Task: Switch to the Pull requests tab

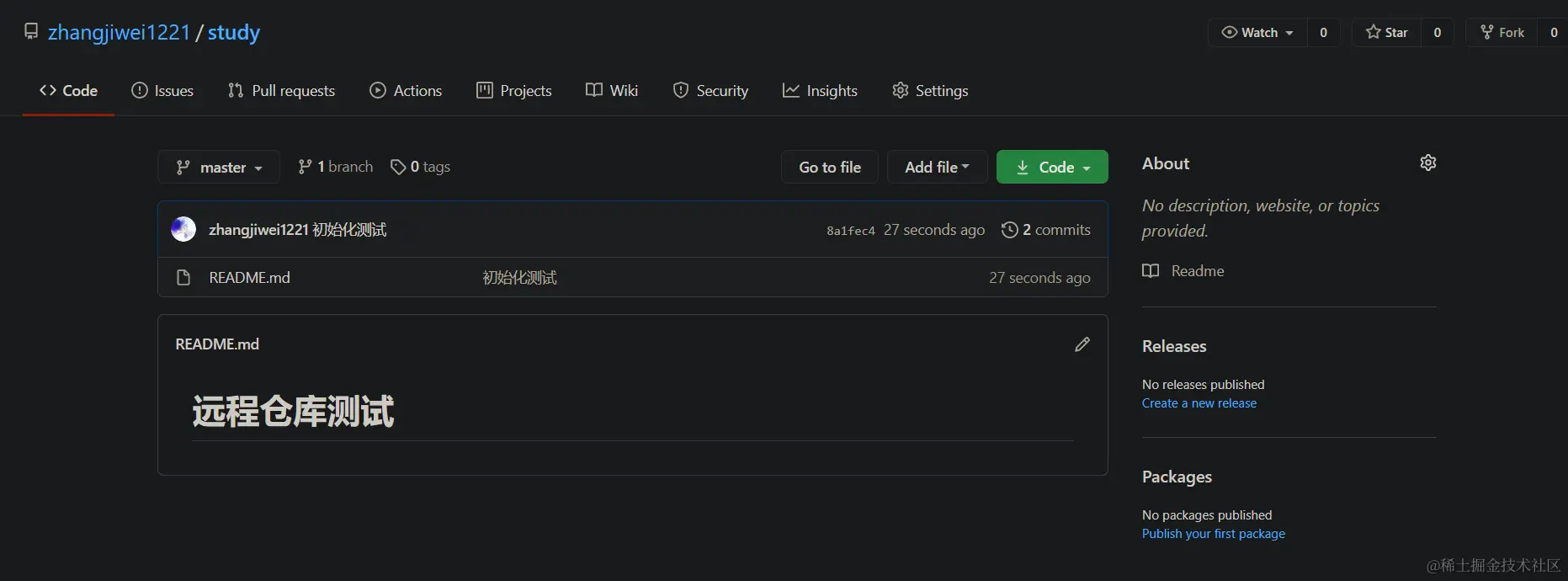Action: (x=281, y=90)
